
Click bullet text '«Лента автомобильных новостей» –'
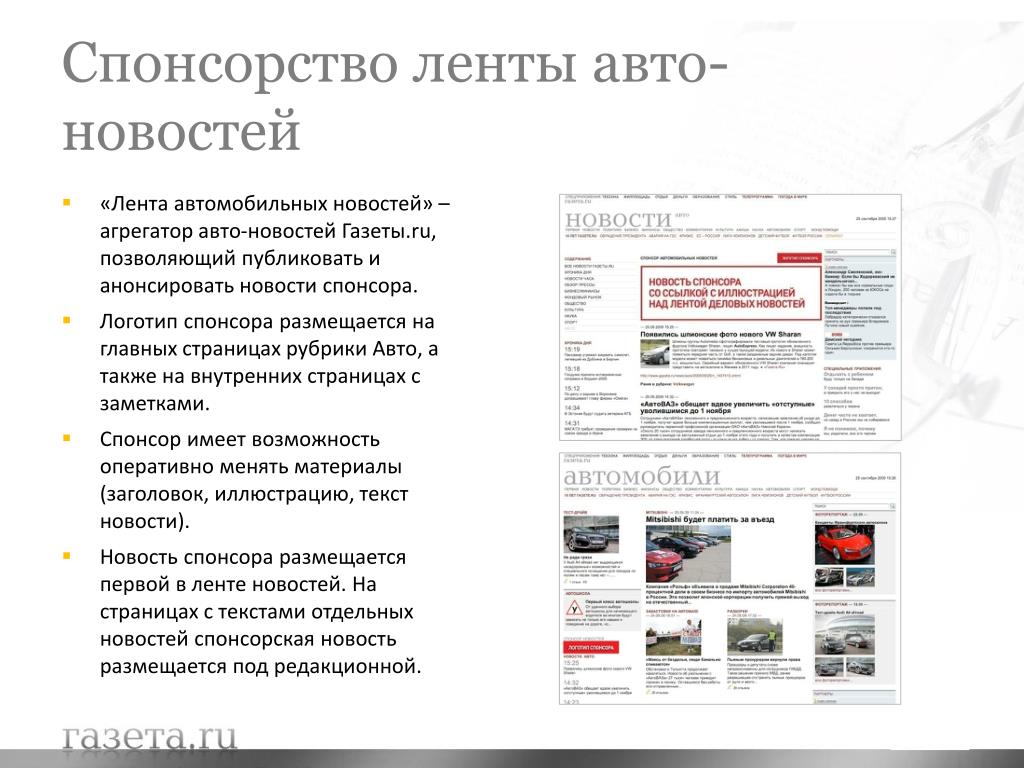[275, 204]
